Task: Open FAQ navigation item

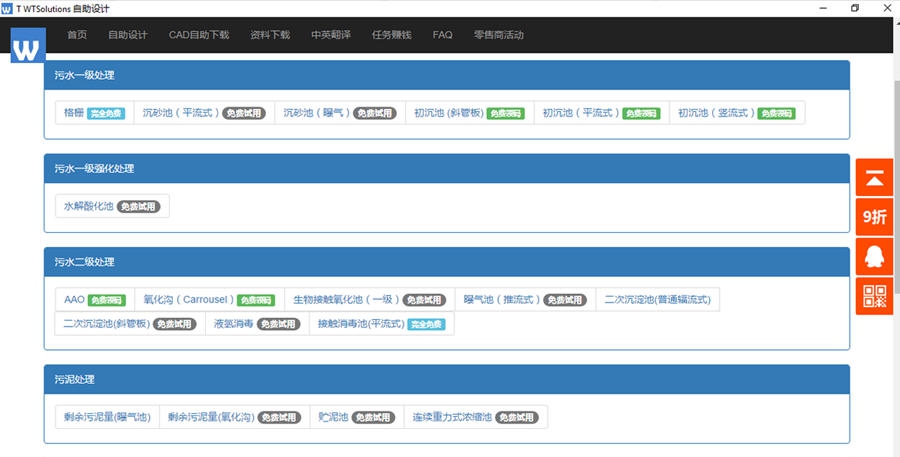Action: click(443, 35)
